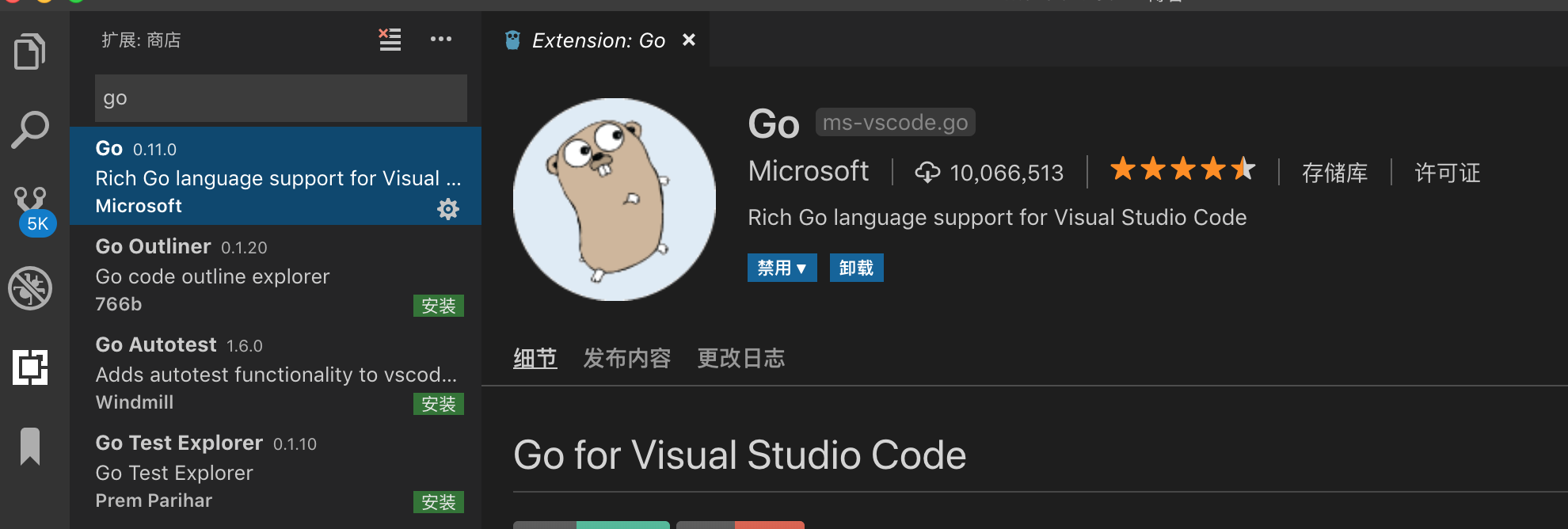
Task: Open the Search magnifier in activity bar
Action: (x=30, y=129)
